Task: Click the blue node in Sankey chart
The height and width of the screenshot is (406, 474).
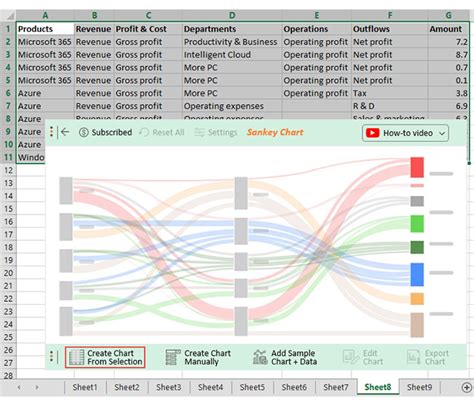Action: 417,274
